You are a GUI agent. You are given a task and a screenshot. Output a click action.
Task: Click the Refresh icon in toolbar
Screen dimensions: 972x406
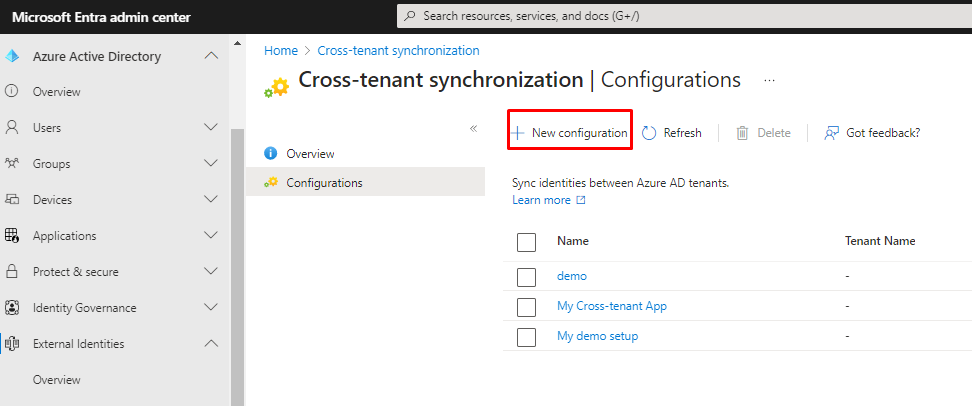[x=649, y=133]
